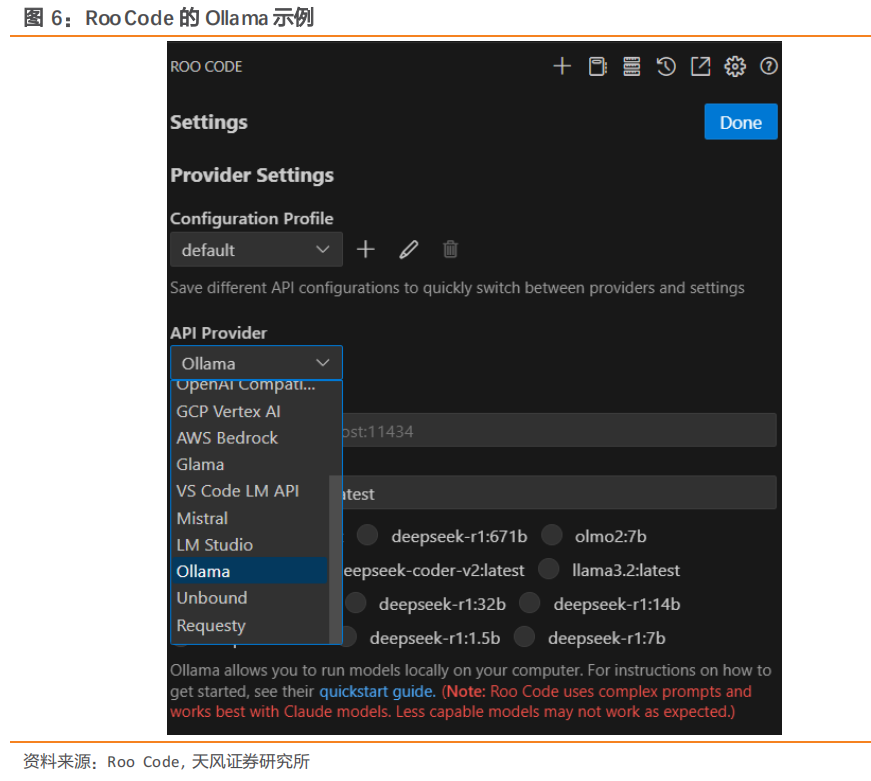Pop out Roo Code into the editor

coord(700,66)
